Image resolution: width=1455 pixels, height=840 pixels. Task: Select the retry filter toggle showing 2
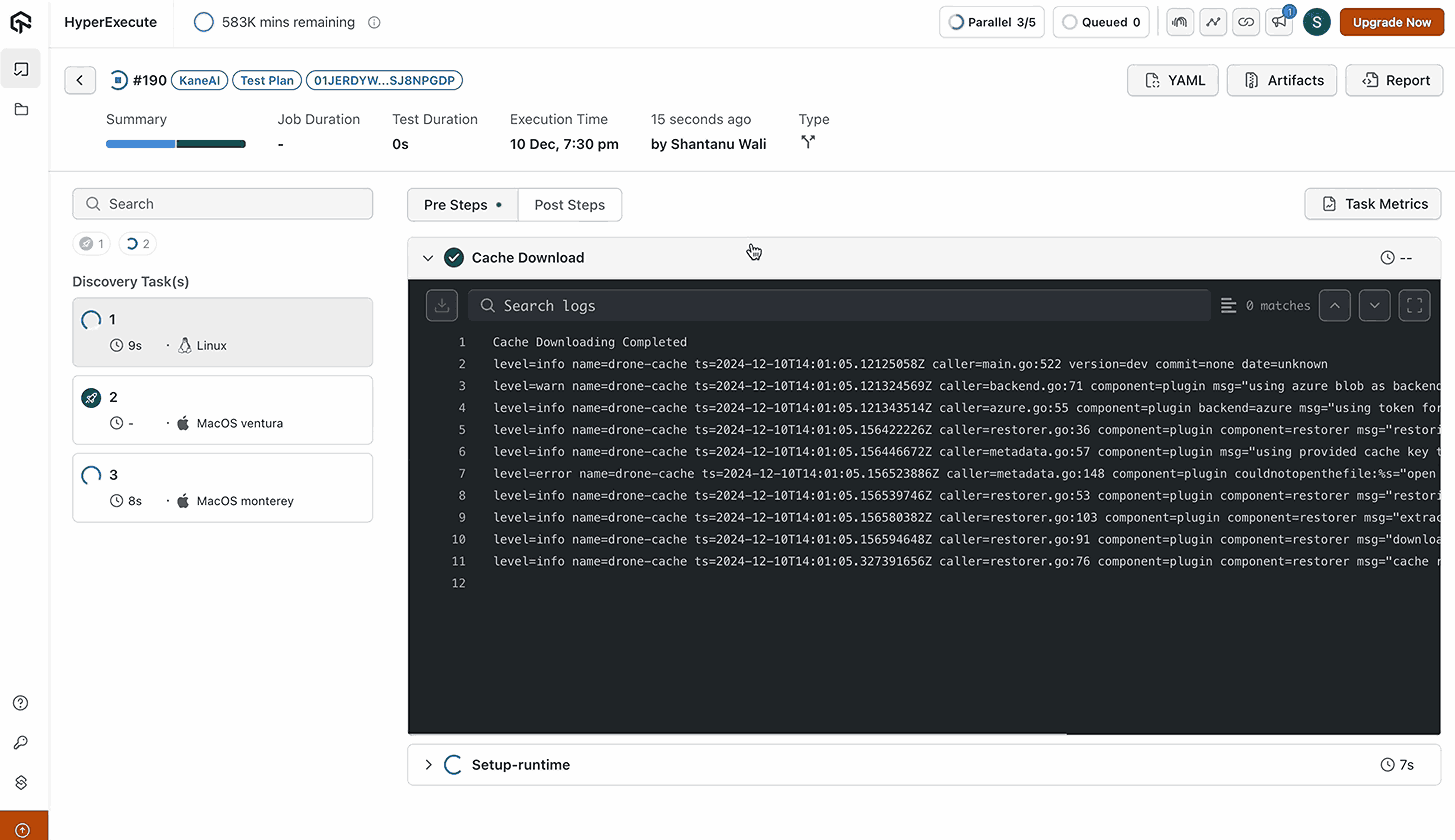pos(137,243)
